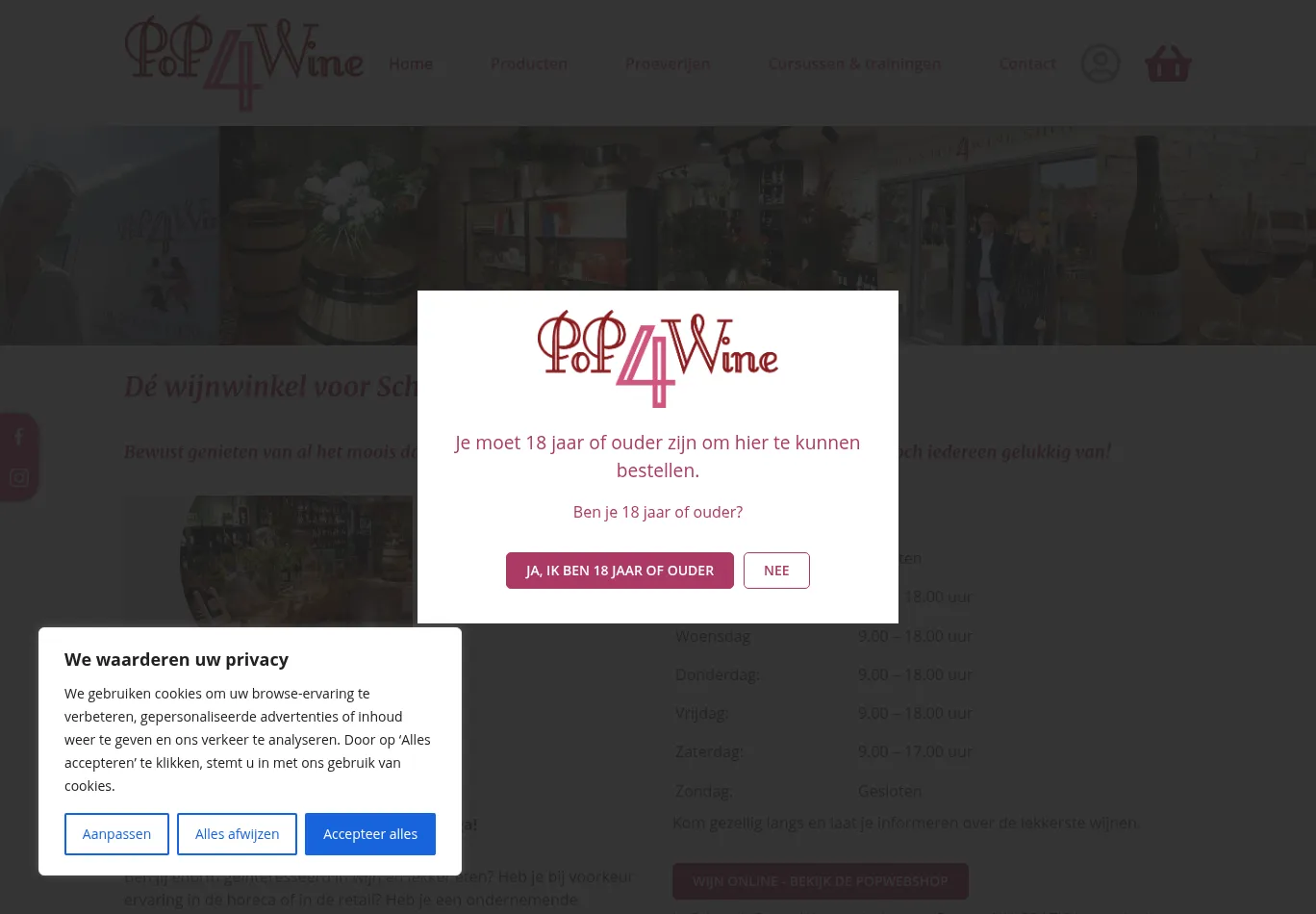1316x914 pixels.
Task: Open Cursussen & trainingen menu item
Action: click(854, 63)
